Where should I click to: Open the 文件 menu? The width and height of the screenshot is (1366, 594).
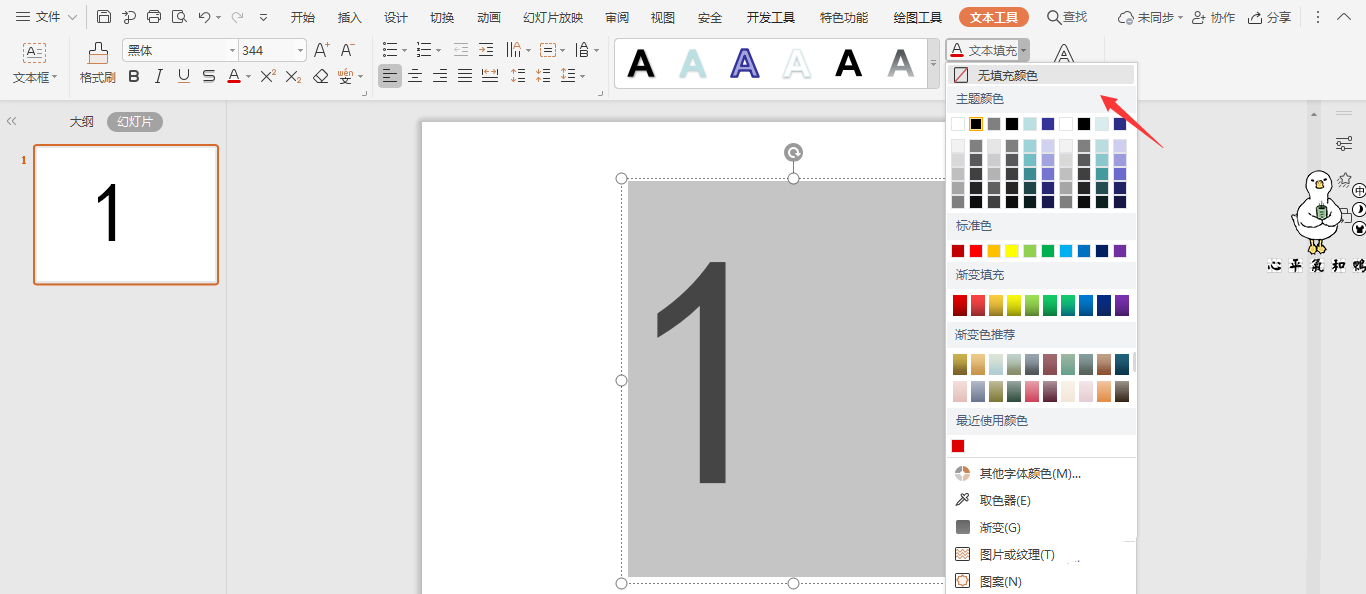pos(46,17)
